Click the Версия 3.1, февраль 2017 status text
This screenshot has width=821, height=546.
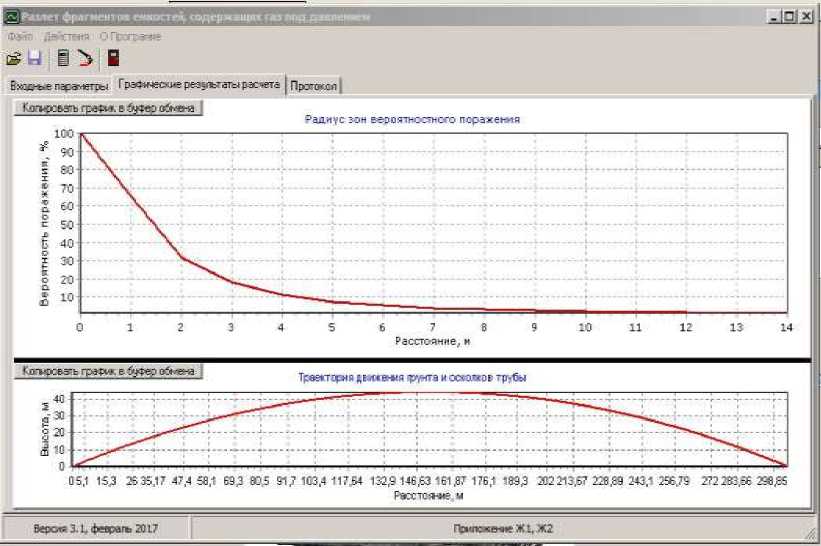(95, 529)
